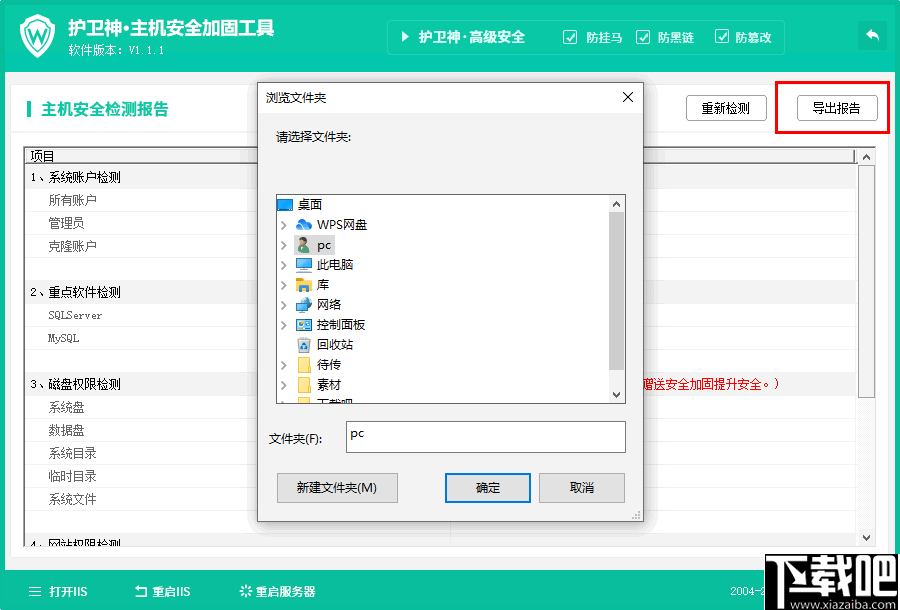Click the 确定 confirm button

pos(487,488)
